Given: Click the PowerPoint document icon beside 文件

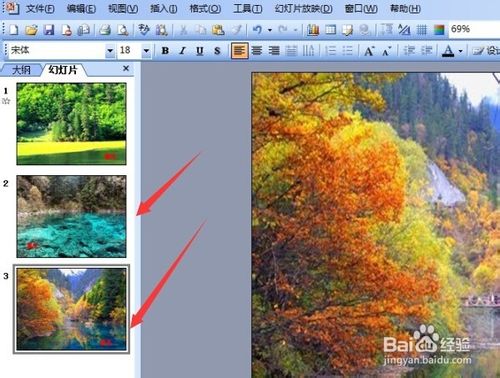Looking at the screenshot, I should point(12,8).
